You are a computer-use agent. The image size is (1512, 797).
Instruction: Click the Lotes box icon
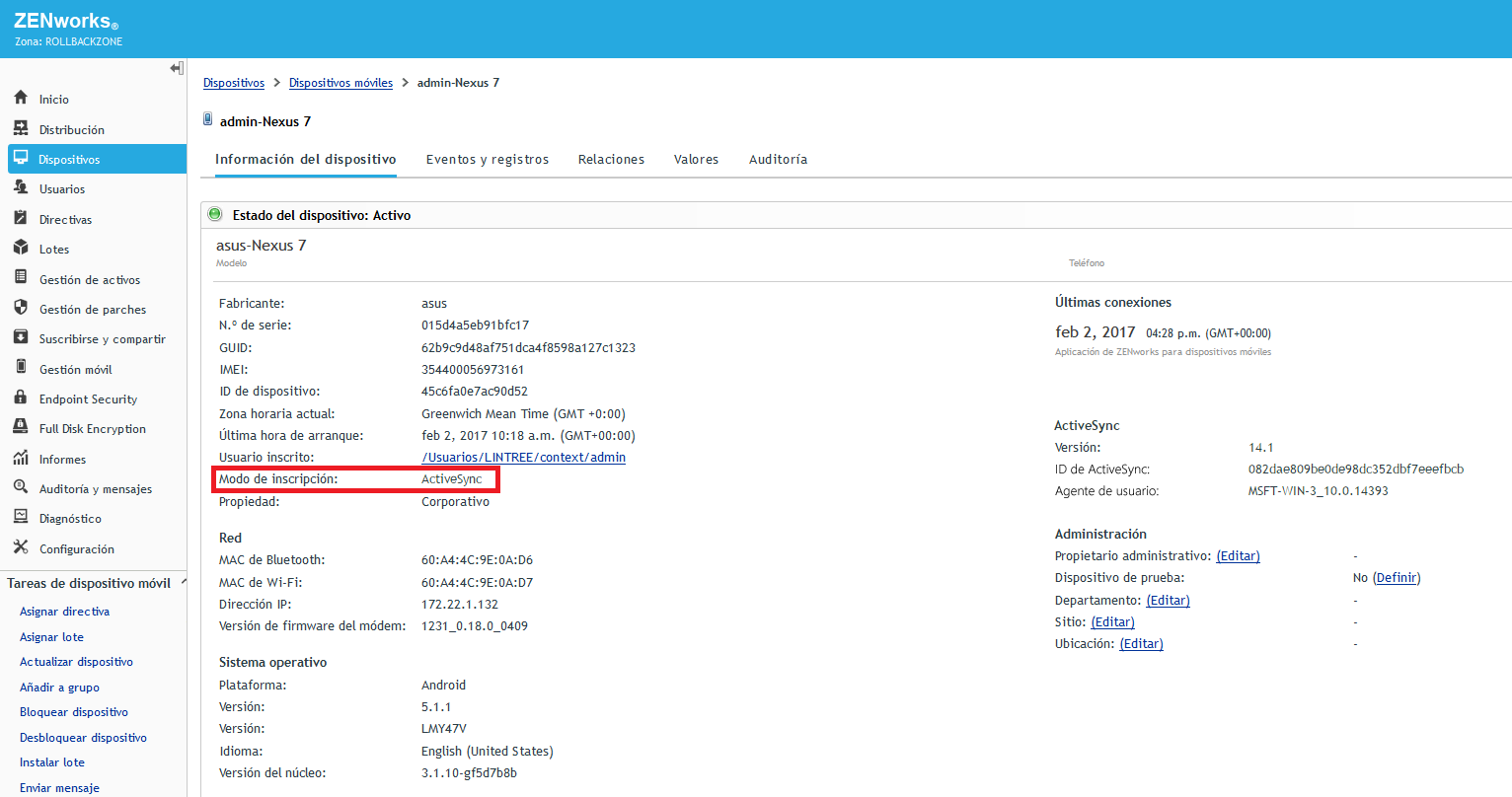coord(21,249)
